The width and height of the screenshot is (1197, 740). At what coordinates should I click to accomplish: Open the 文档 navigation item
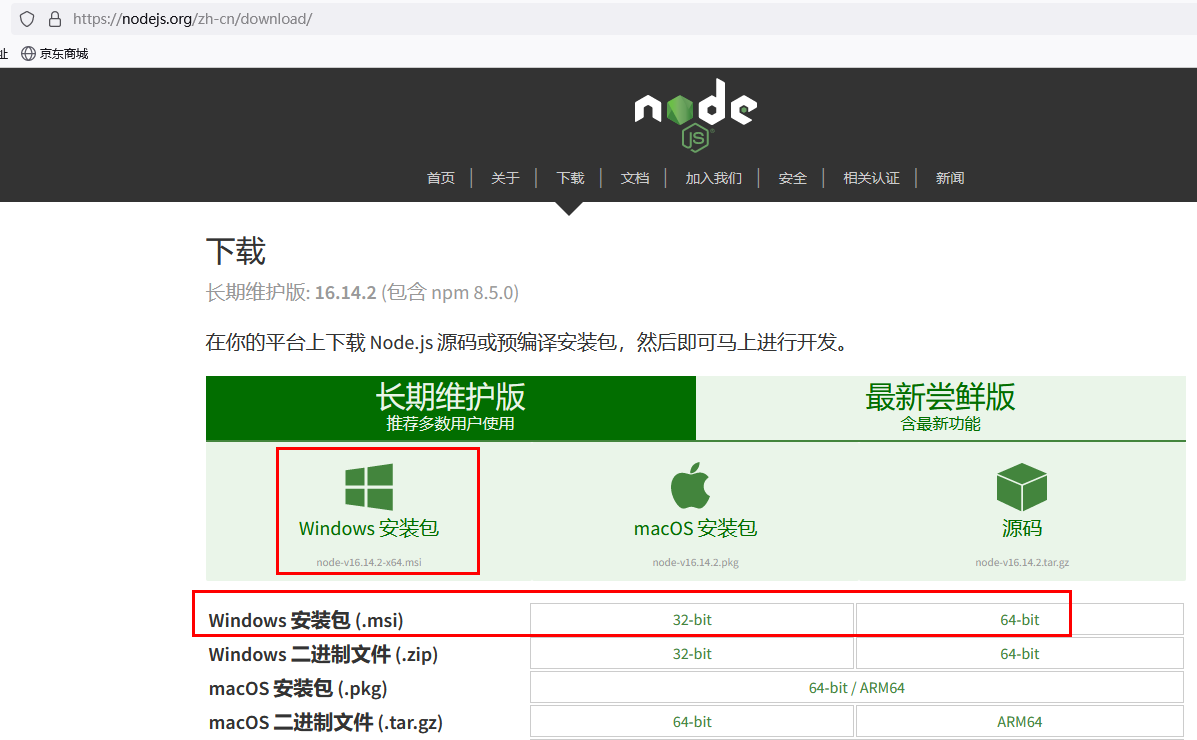tap(634, 178)
